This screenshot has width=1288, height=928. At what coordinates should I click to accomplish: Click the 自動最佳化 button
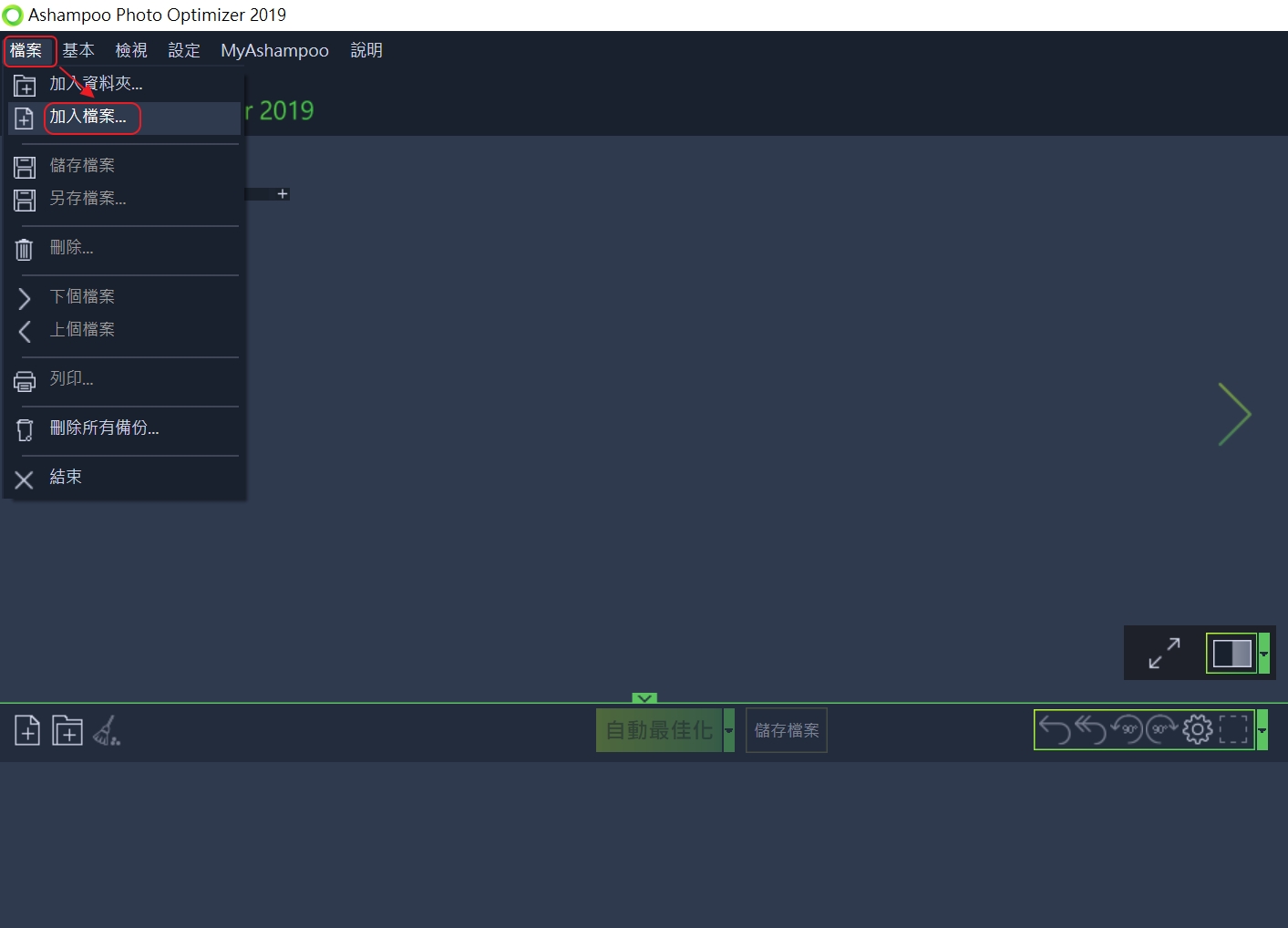pos(659,730)
